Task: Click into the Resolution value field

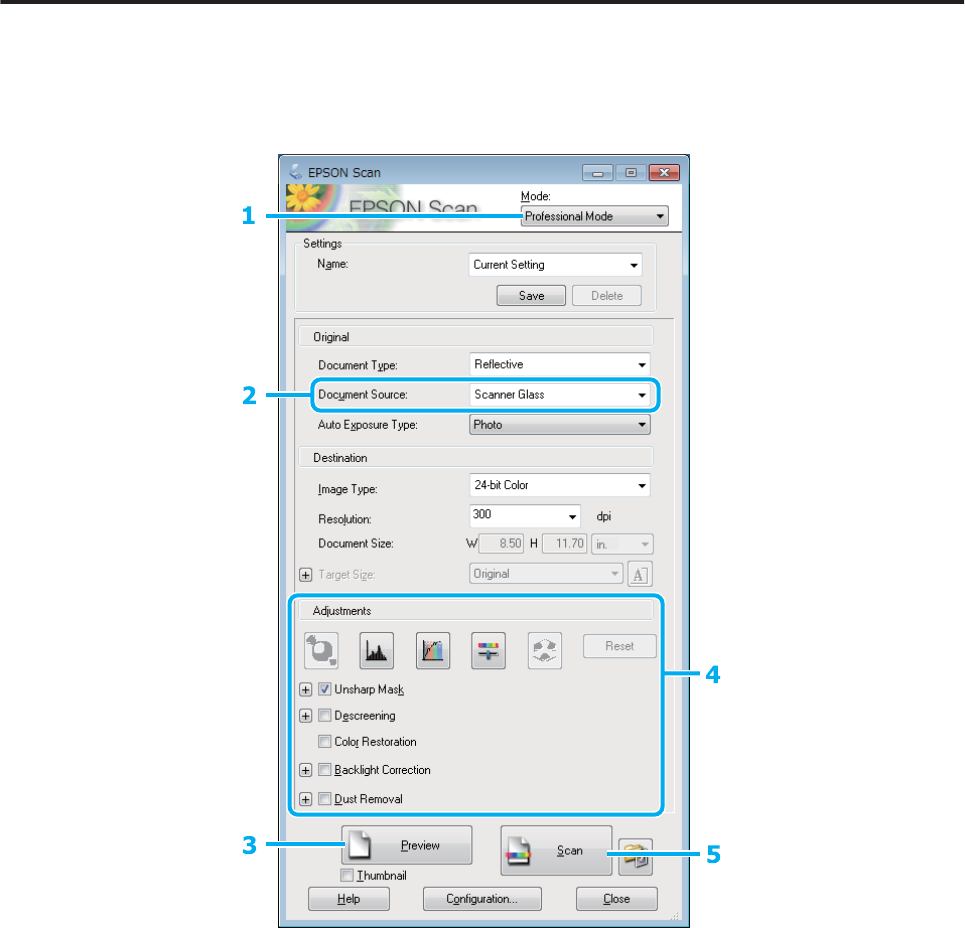Action: (x=516, y=516)
